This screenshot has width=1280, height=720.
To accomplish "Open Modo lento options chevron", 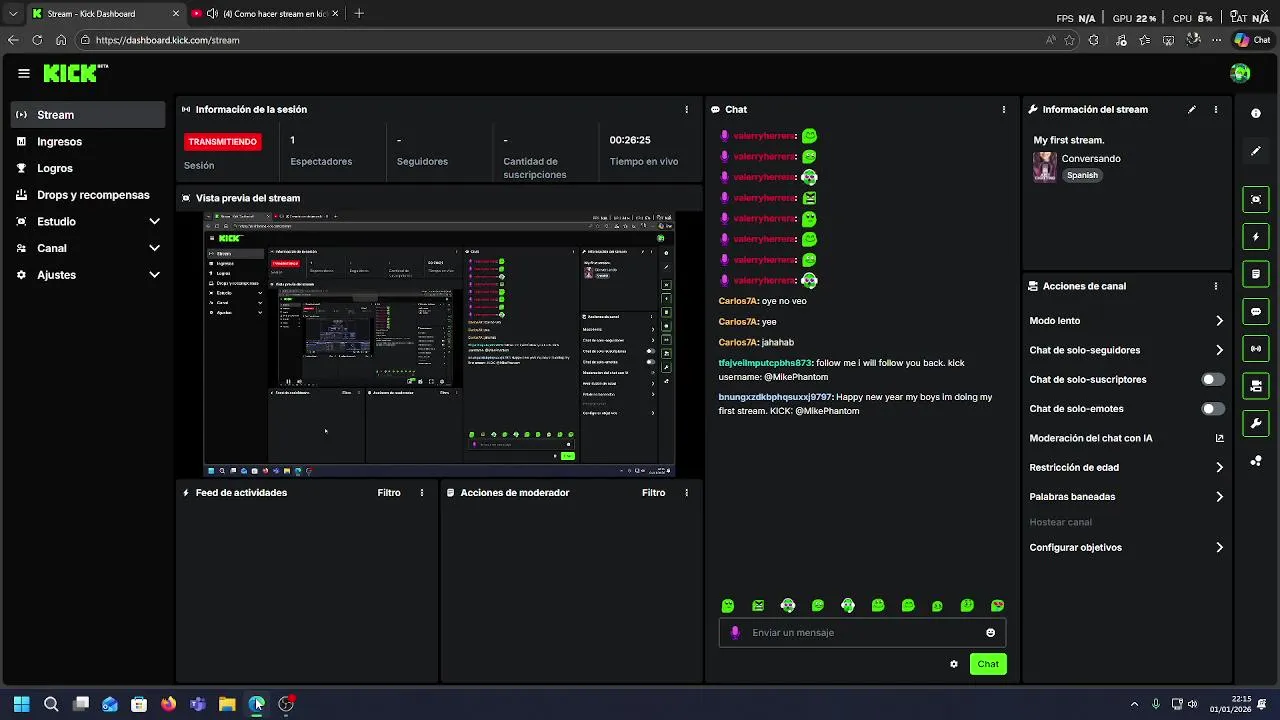I will coord(1219,321).
